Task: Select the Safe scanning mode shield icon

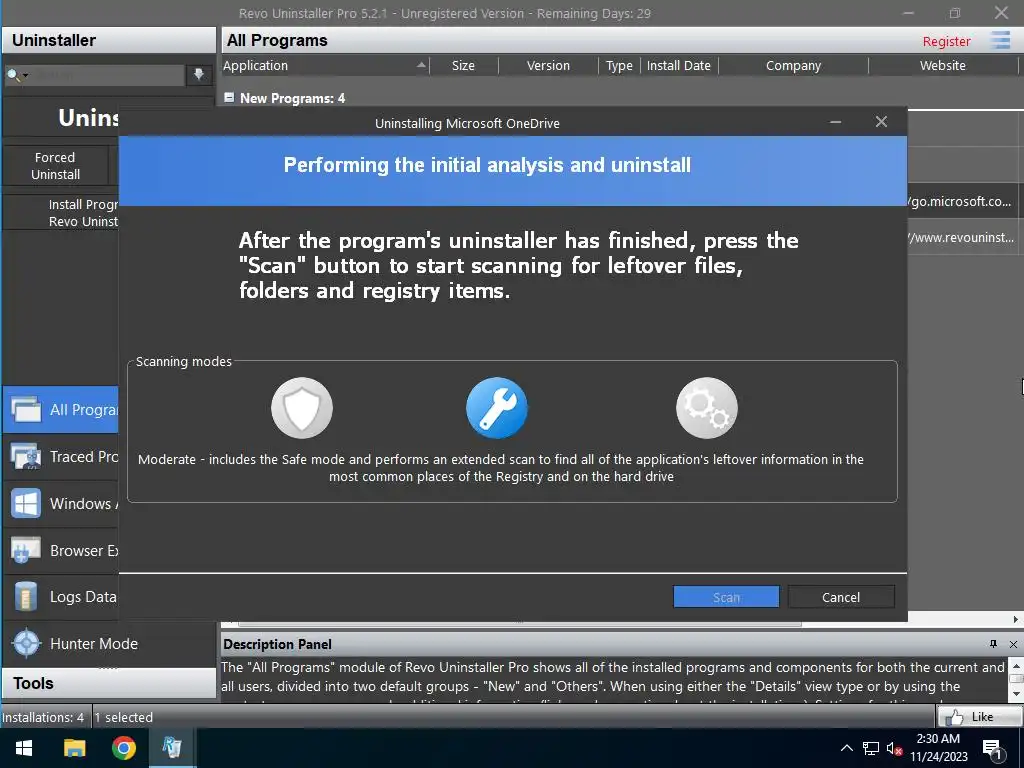Action: (302, 408)
